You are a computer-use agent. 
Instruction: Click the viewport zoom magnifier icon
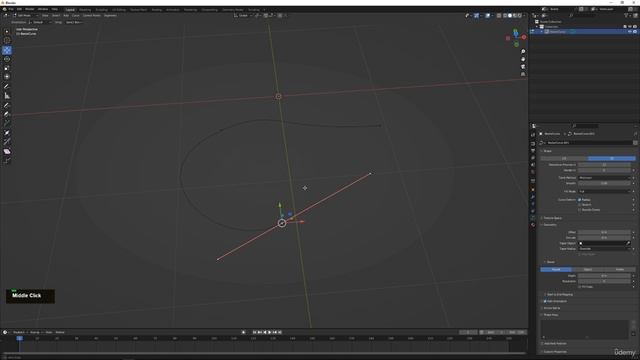(x=523, y=52)
